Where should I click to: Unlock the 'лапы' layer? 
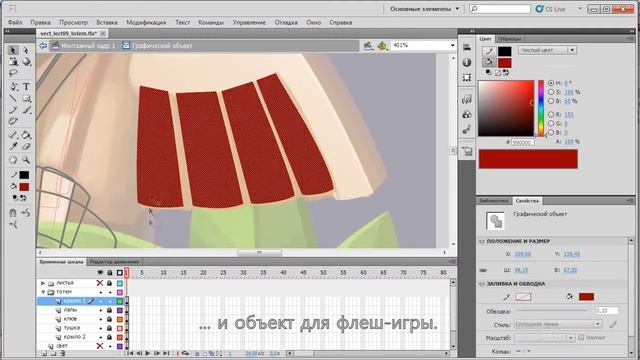pyautogui.click(x=109, y=310)
